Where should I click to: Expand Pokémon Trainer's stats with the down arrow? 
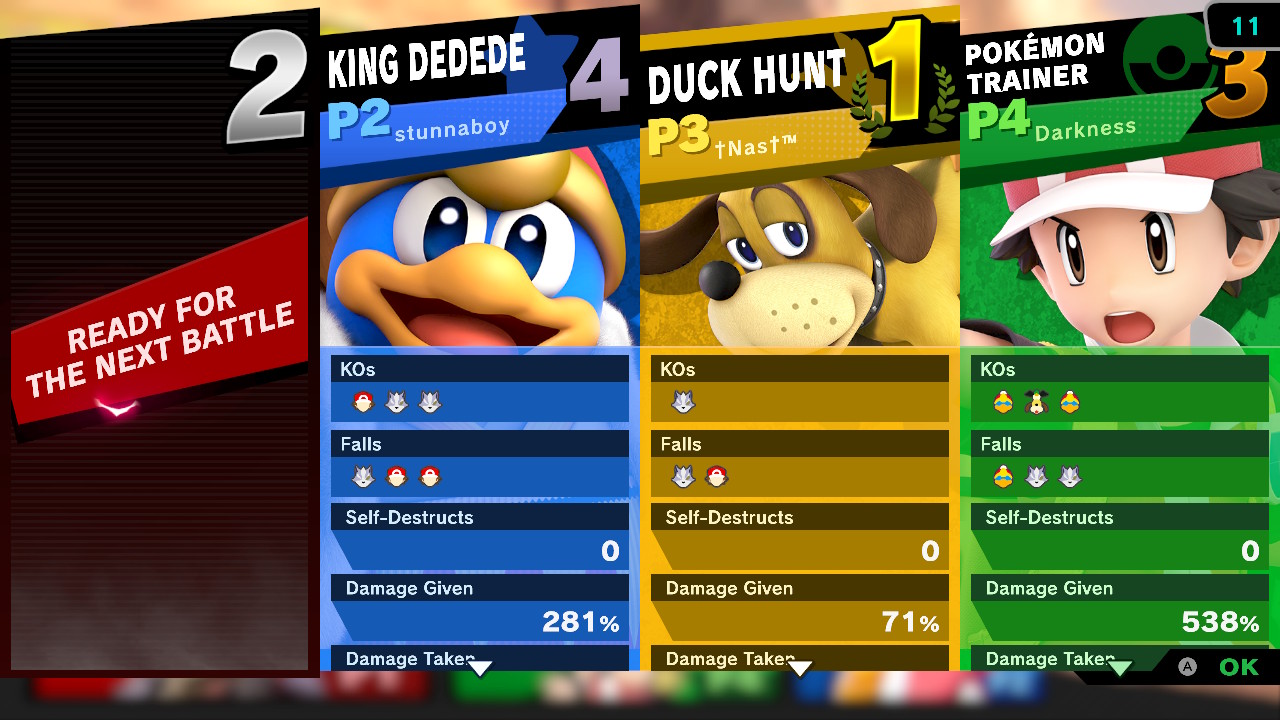coord(1120,668)
